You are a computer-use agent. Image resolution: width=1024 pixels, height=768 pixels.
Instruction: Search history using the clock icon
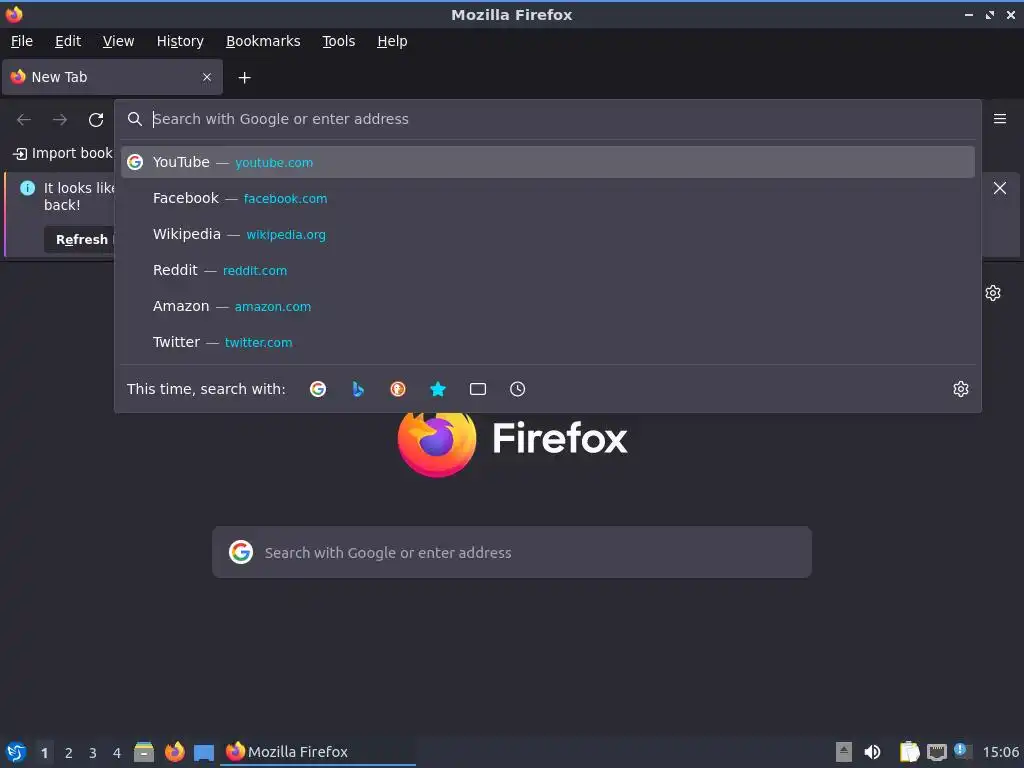[517, 389]
